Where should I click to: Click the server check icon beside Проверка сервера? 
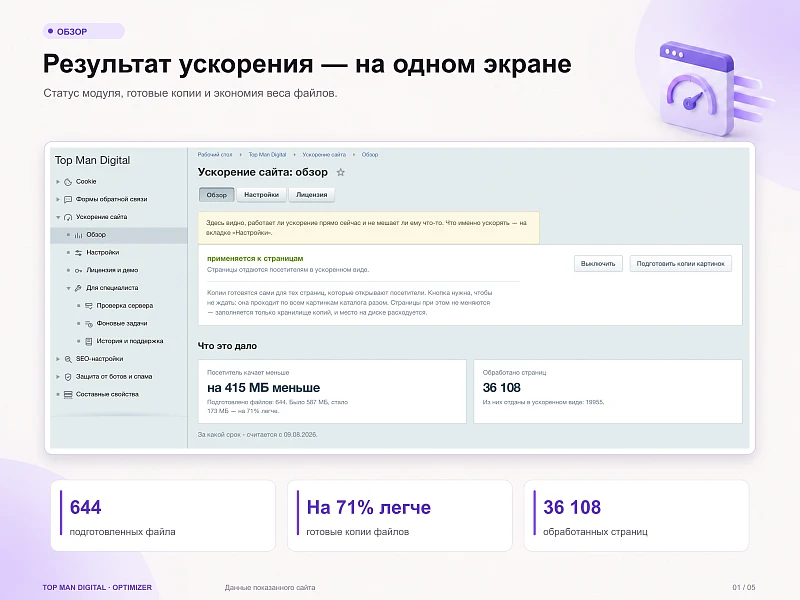(88, 306)
